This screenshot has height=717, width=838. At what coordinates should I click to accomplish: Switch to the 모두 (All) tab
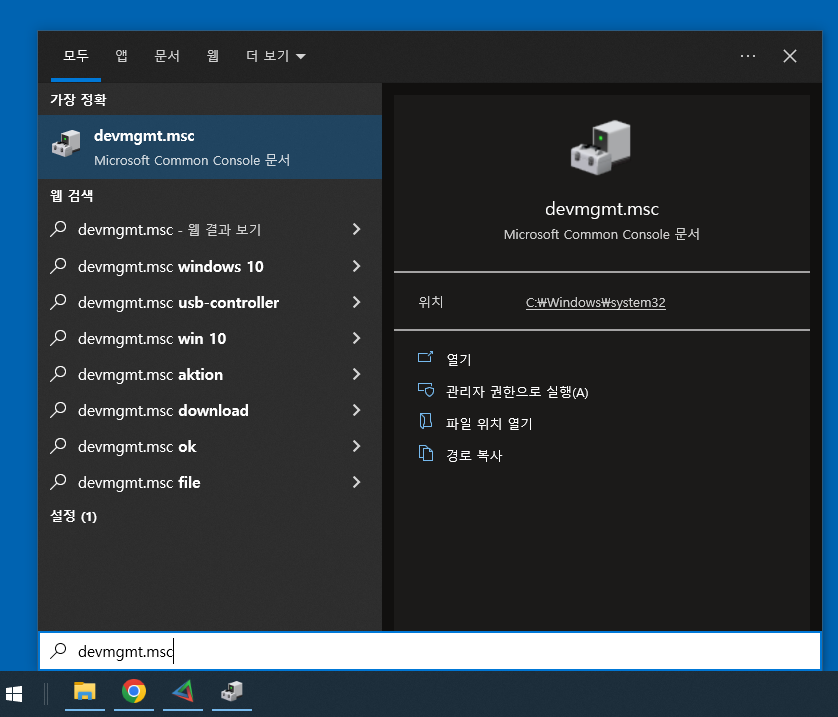click(x=76, y=56)
